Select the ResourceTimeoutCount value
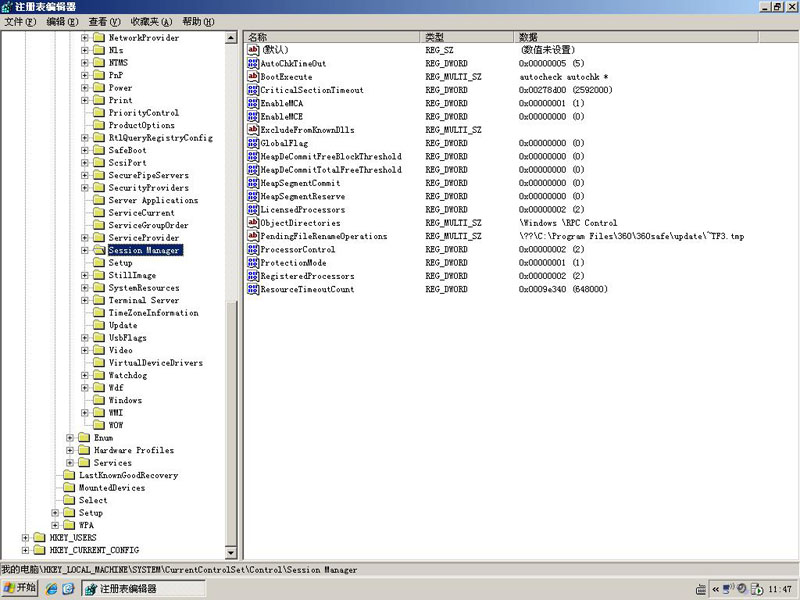 click(307, 290)
